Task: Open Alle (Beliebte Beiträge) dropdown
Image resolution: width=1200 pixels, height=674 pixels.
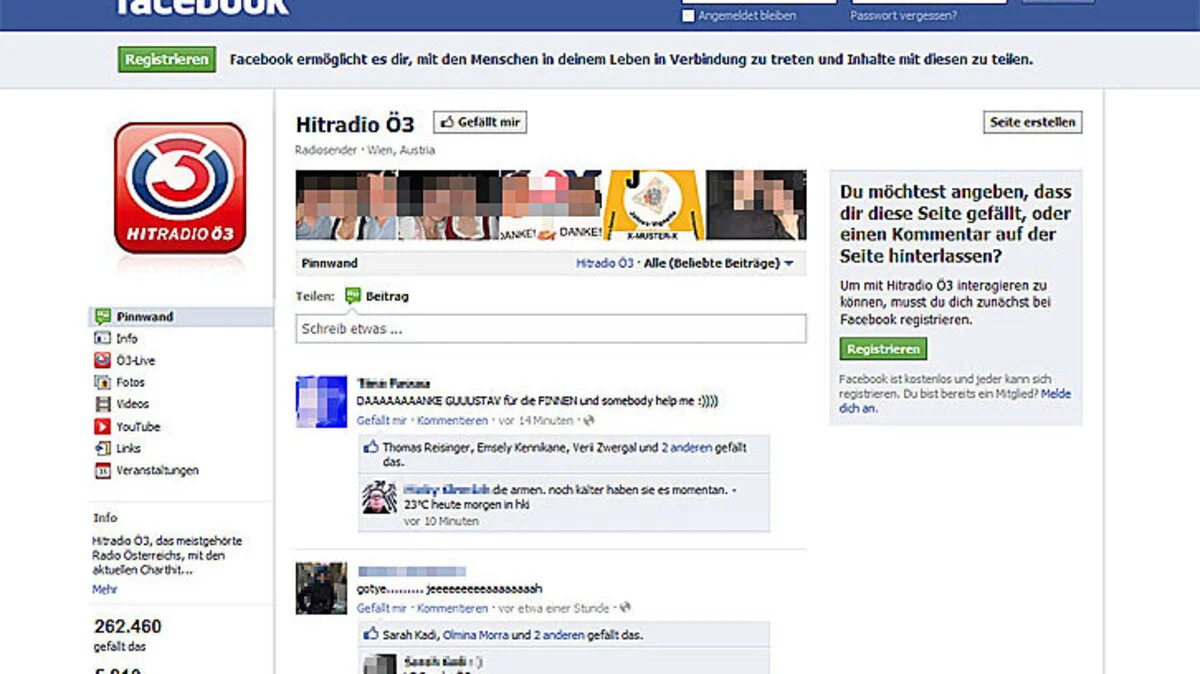Action: (718, 264)
